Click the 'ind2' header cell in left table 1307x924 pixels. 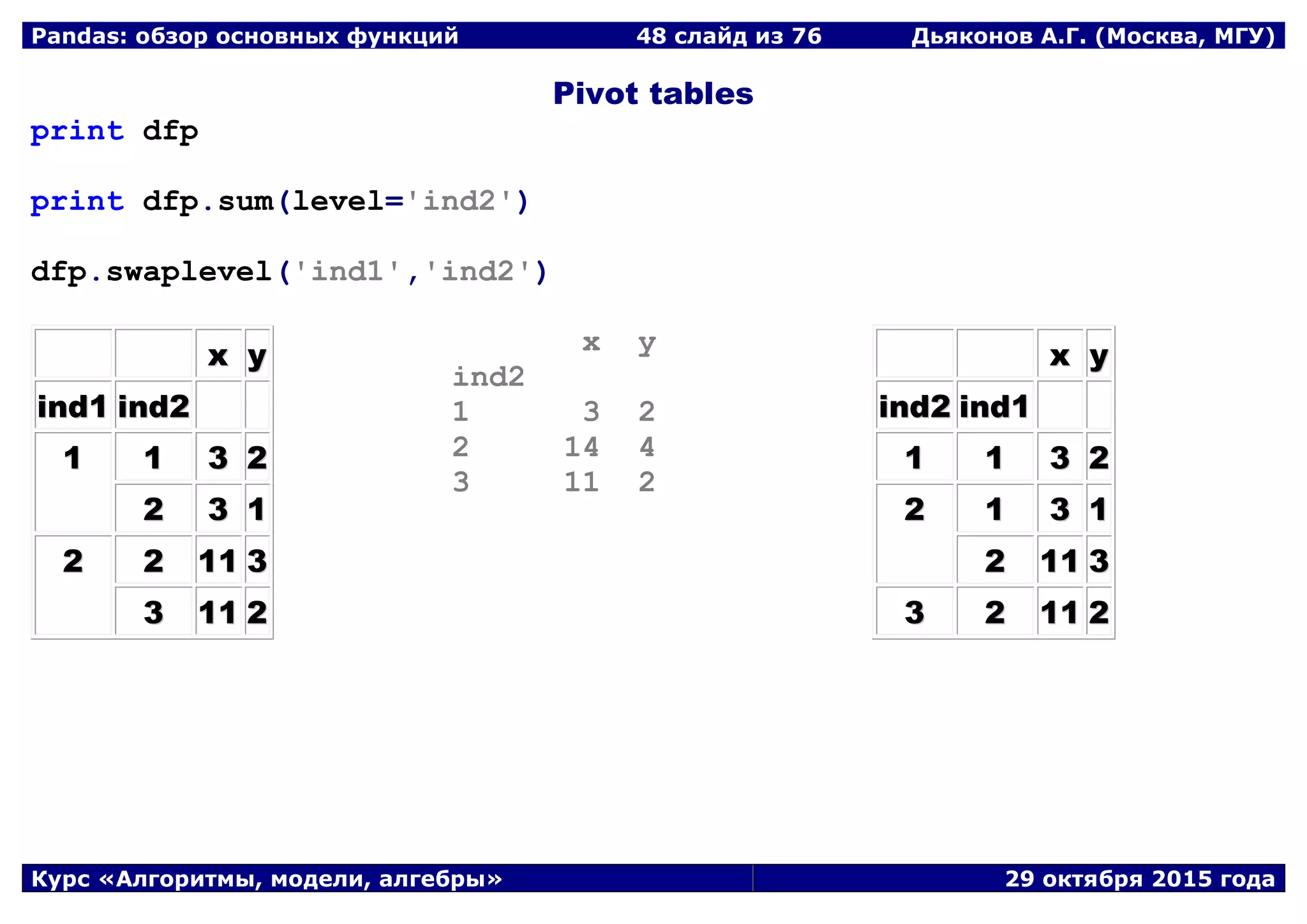[x=154, y=406]
